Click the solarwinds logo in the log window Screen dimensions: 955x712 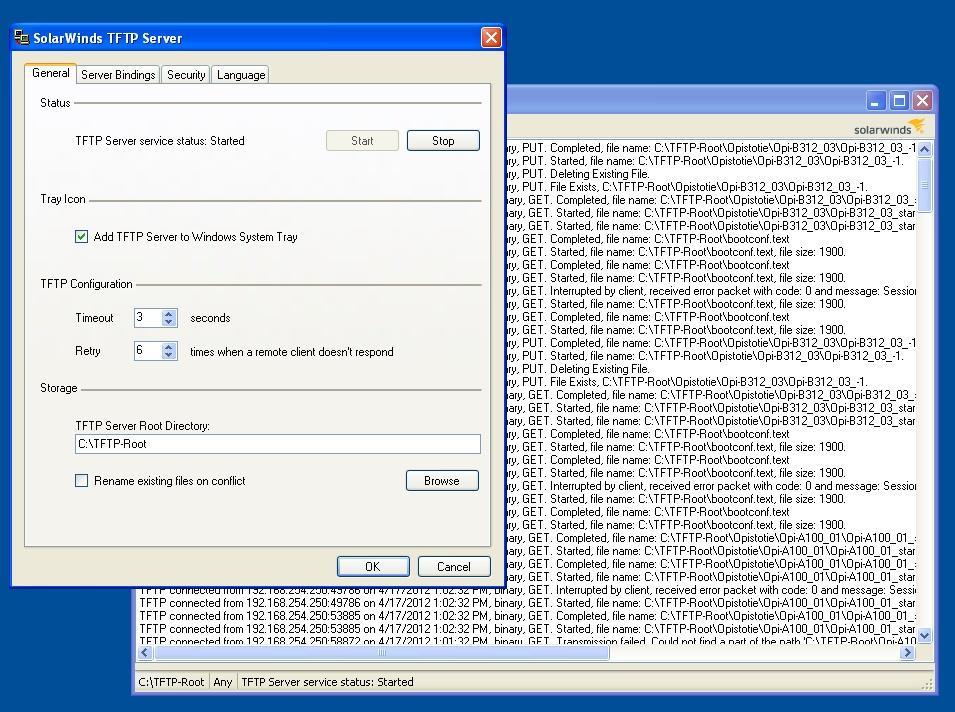click(889, 128)
